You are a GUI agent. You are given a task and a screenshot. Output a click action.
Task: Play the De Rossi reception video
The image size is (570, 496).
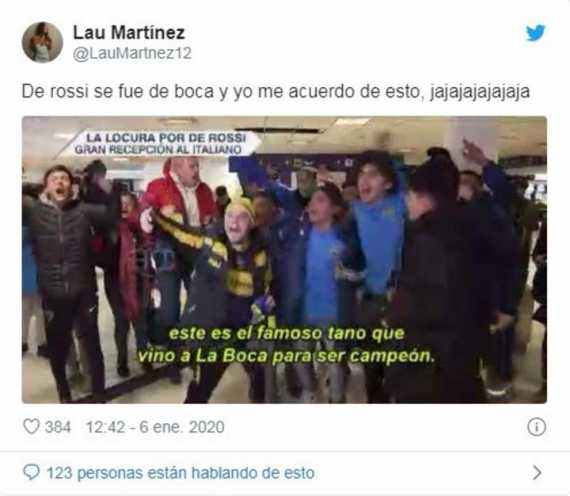point(284,260)
